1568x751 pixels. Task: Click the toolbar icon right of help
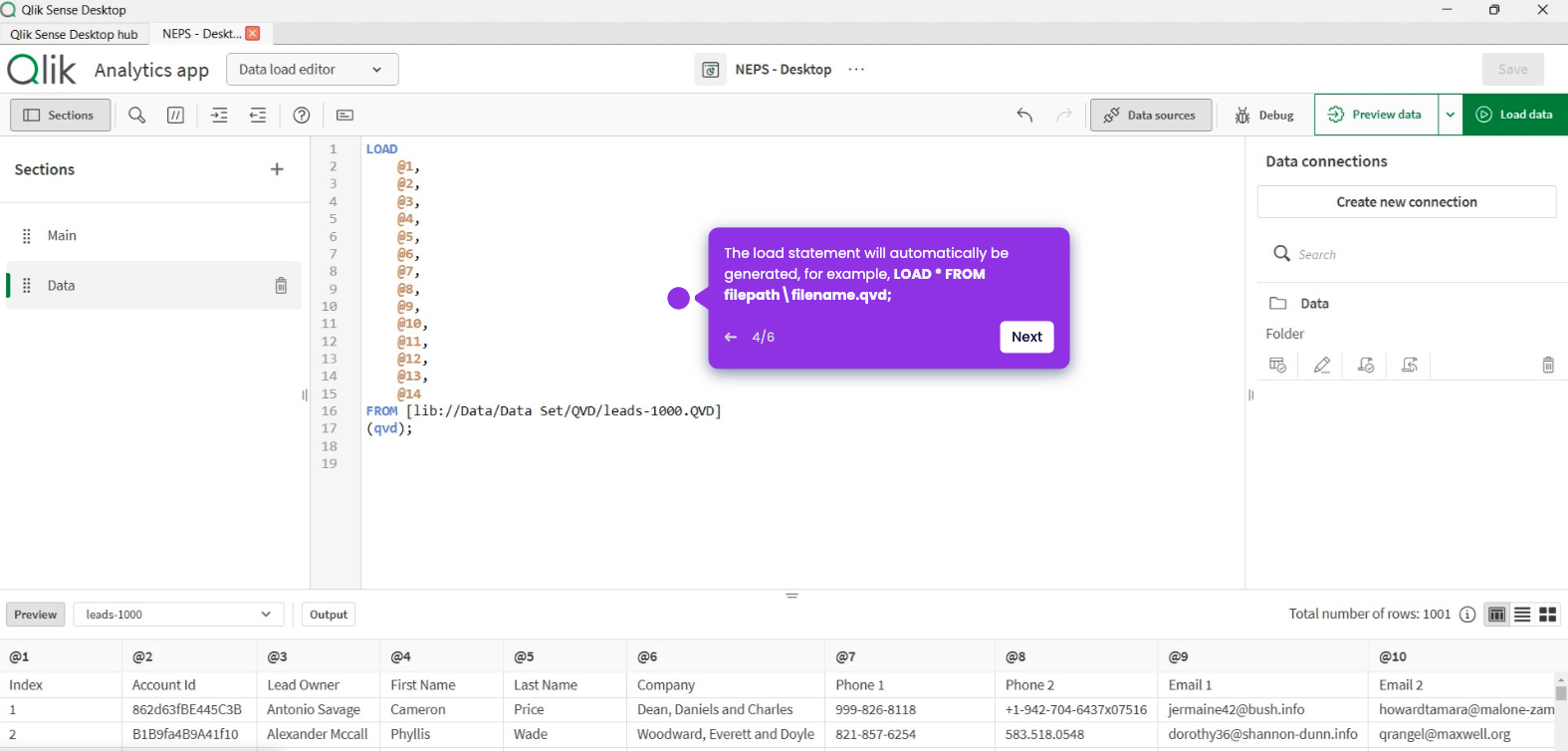point(344,115)
